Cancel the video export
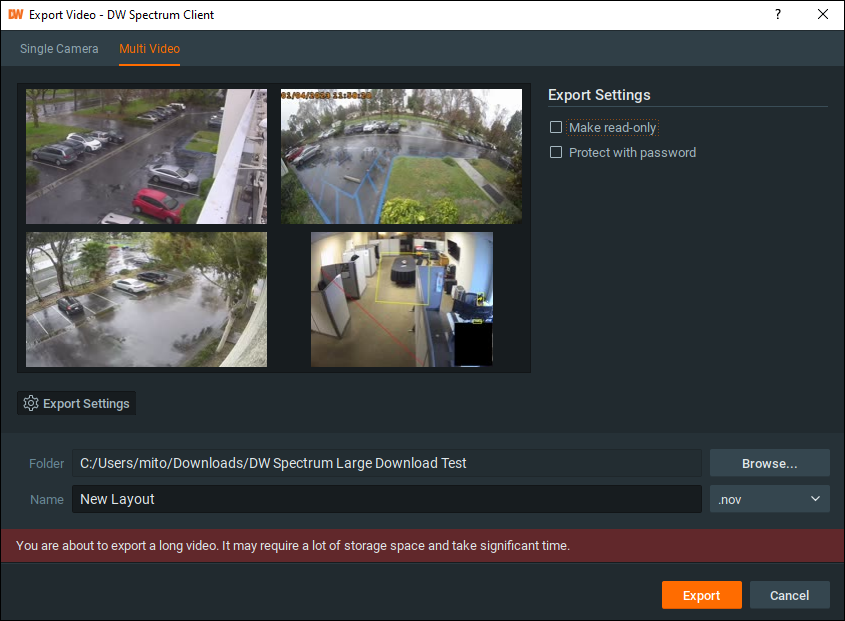 point(789,595)
